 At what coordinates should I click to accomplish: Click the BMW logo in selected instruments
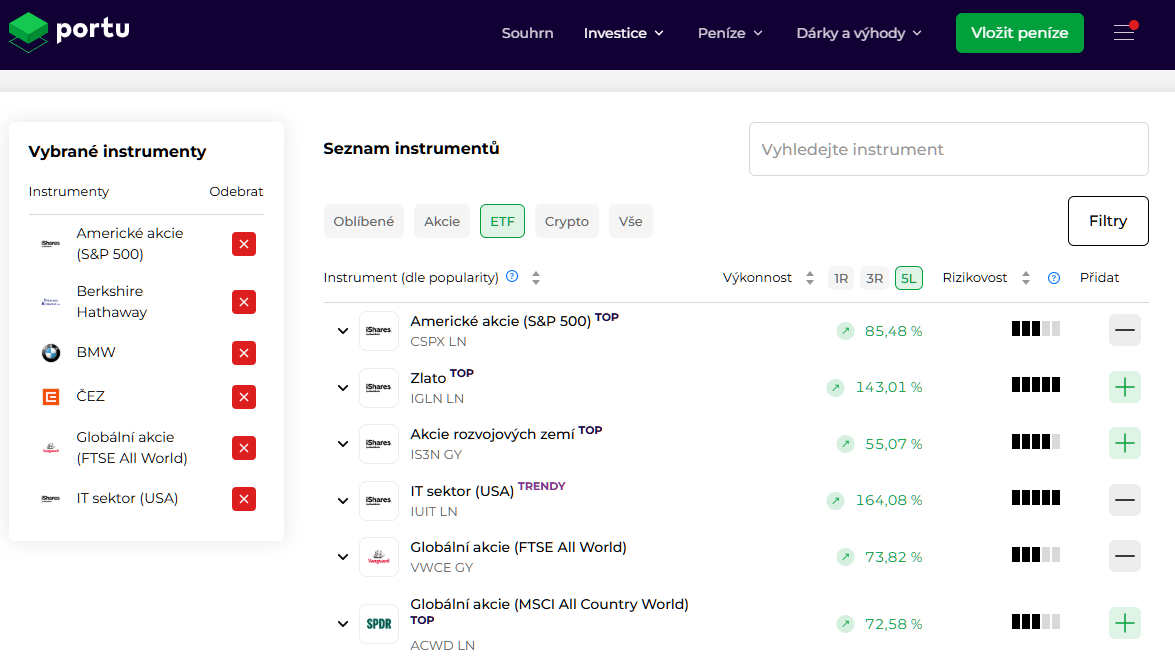[x=51, y=353]
